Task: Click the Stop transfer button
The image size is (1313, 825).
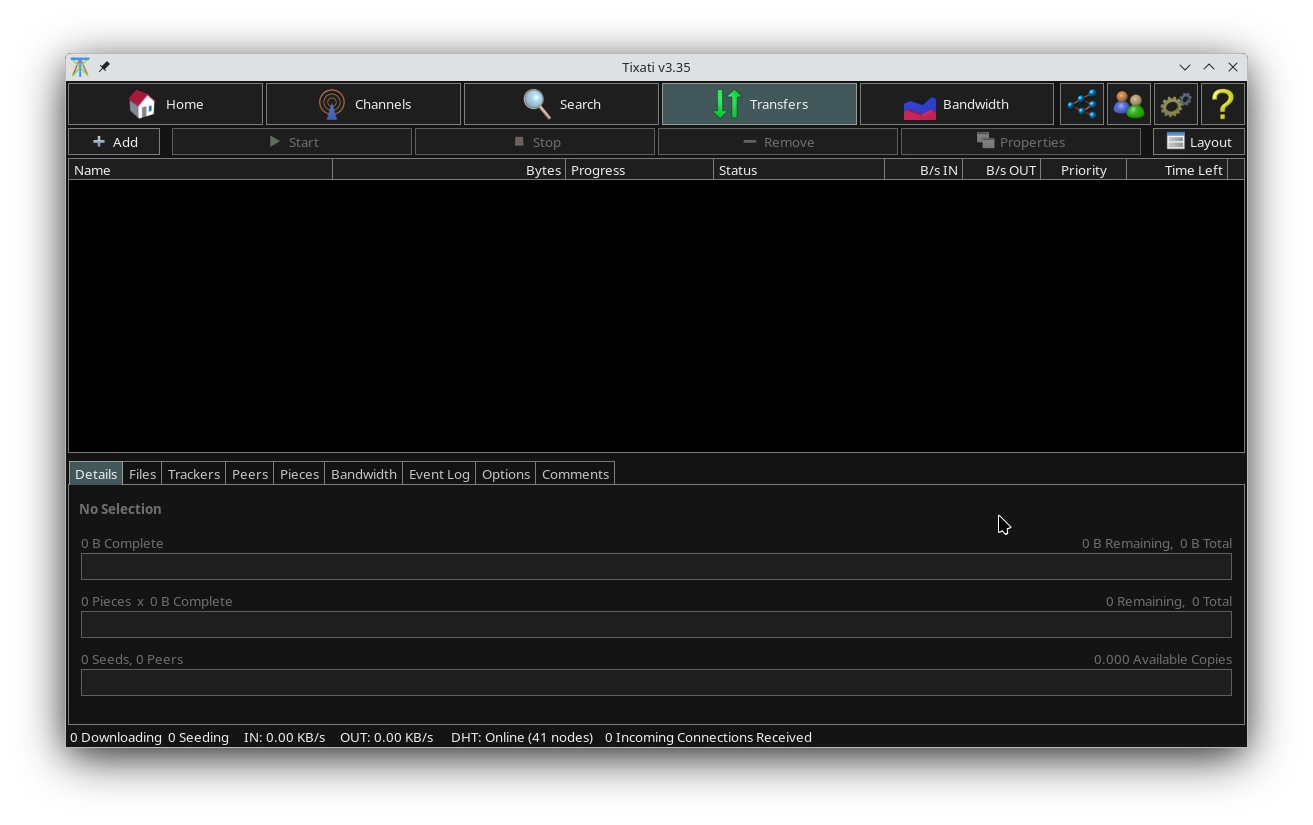Action: [535, 142]
